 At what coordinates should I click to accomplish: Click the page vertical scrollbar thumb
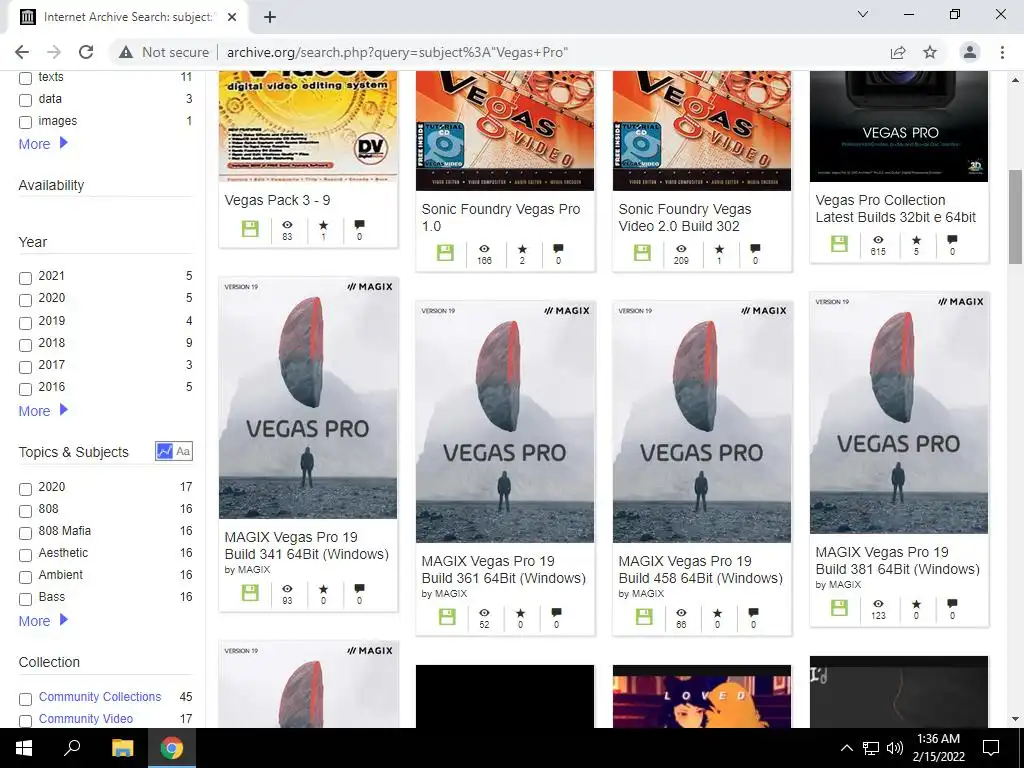(1015, 216)
